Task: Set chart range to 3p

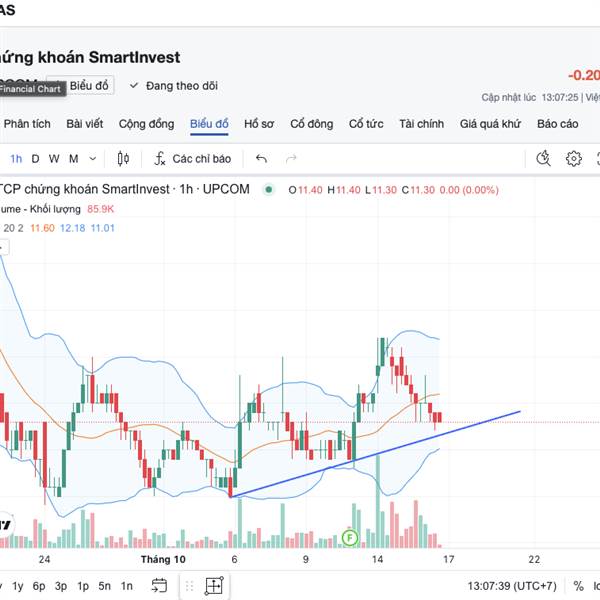Action: 61,585
